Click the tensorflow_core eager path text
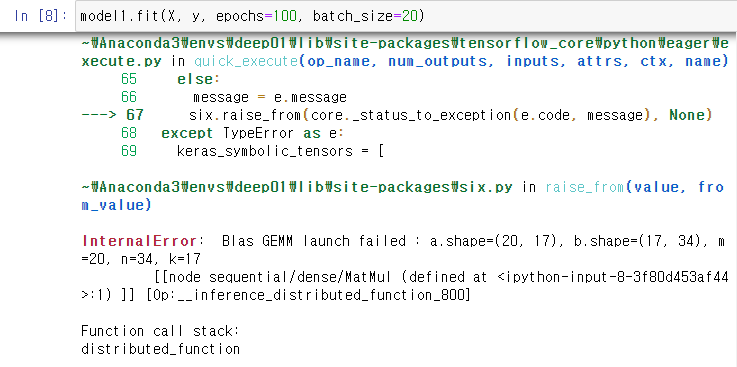The image size is (737, 367). 405,52
